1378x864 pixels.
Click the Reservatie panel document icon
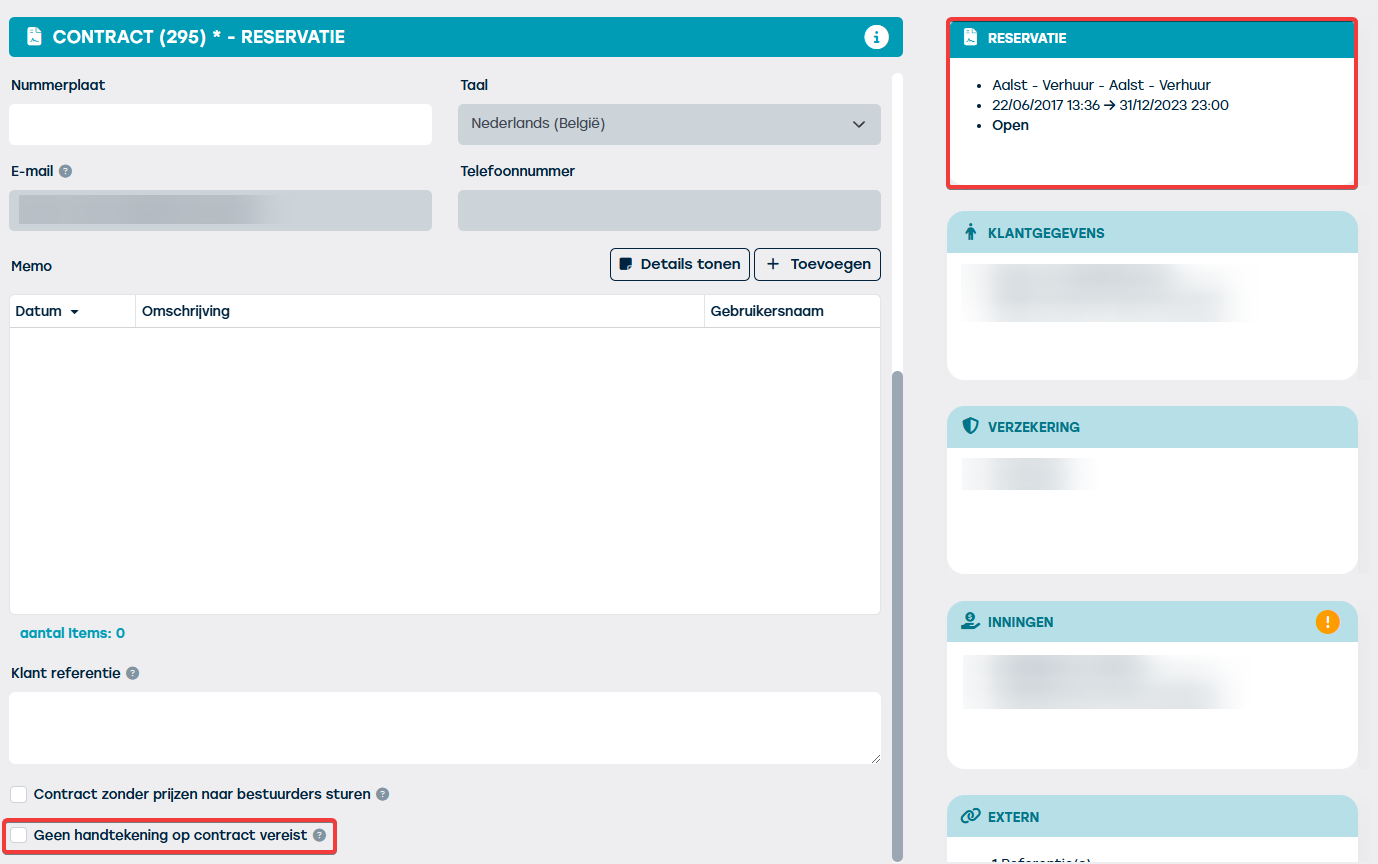(969, 38)
